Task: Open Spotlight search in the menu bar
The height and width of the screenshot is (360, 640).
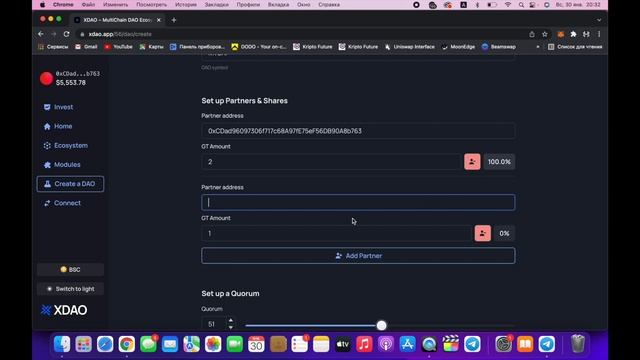Action: click(x=521, y=5)
